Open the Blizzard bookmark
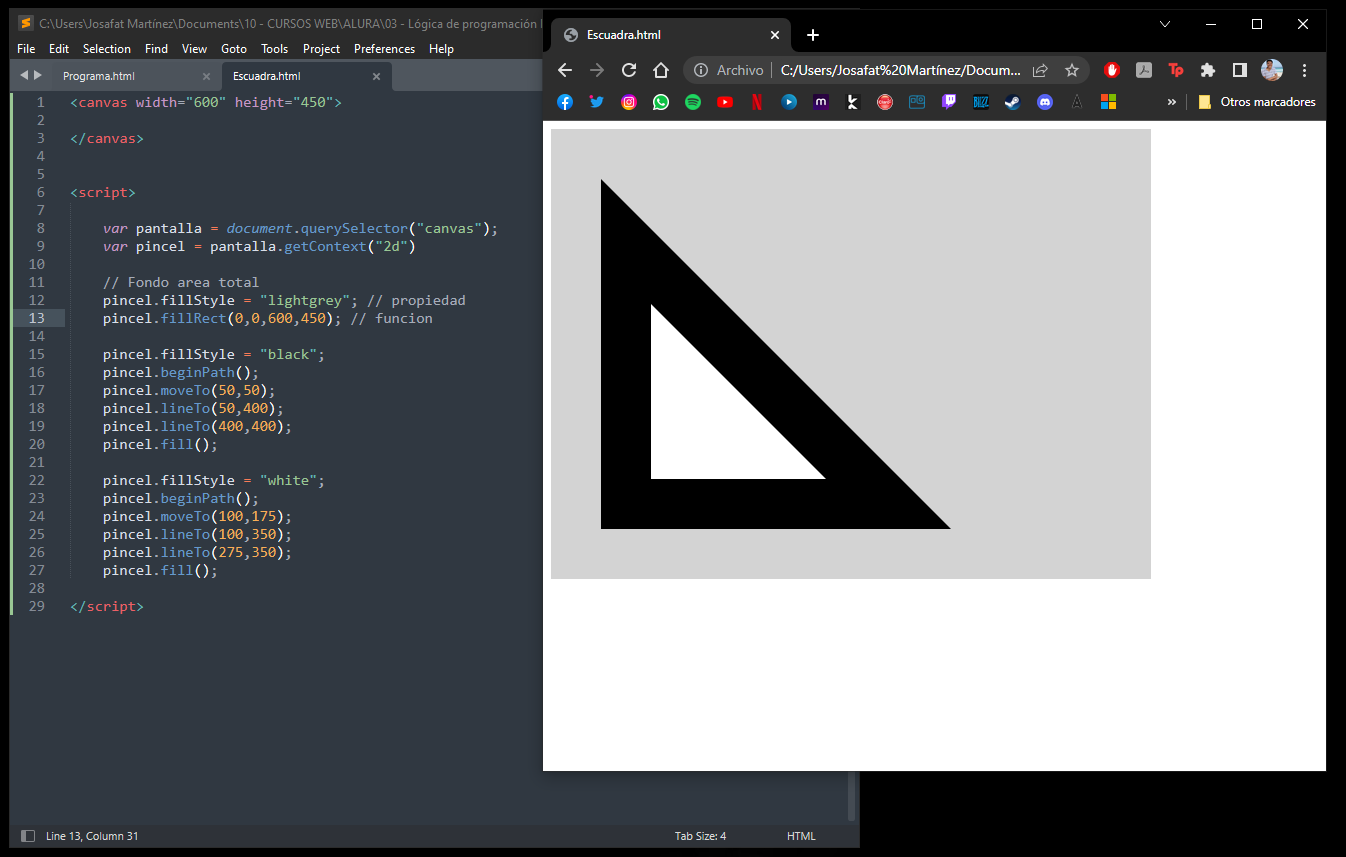Screen dimensions: 1346x857 click(981, 102)
